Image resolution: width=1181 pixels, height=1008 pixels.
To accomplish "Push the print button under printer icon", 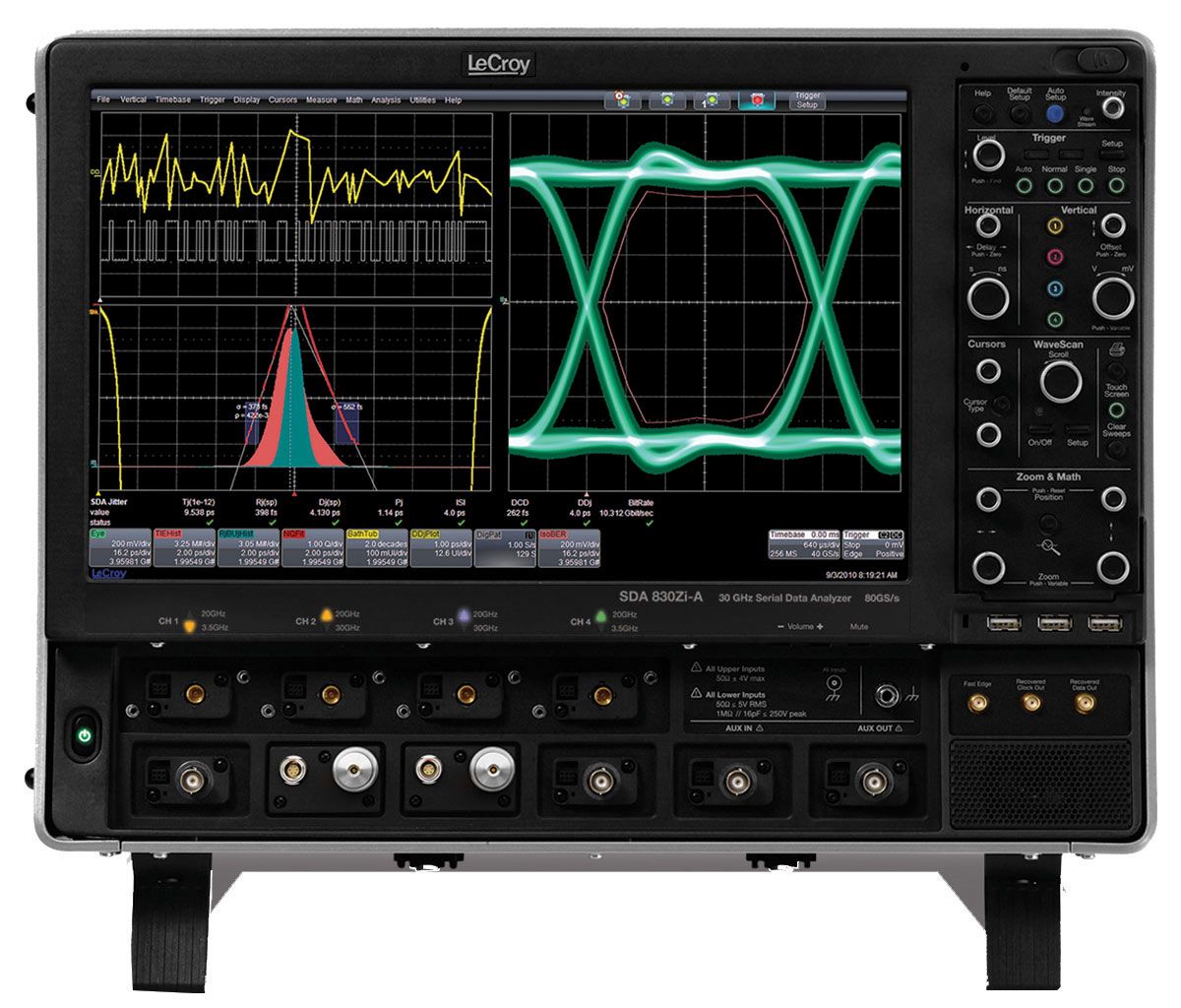I will 1117,369.
